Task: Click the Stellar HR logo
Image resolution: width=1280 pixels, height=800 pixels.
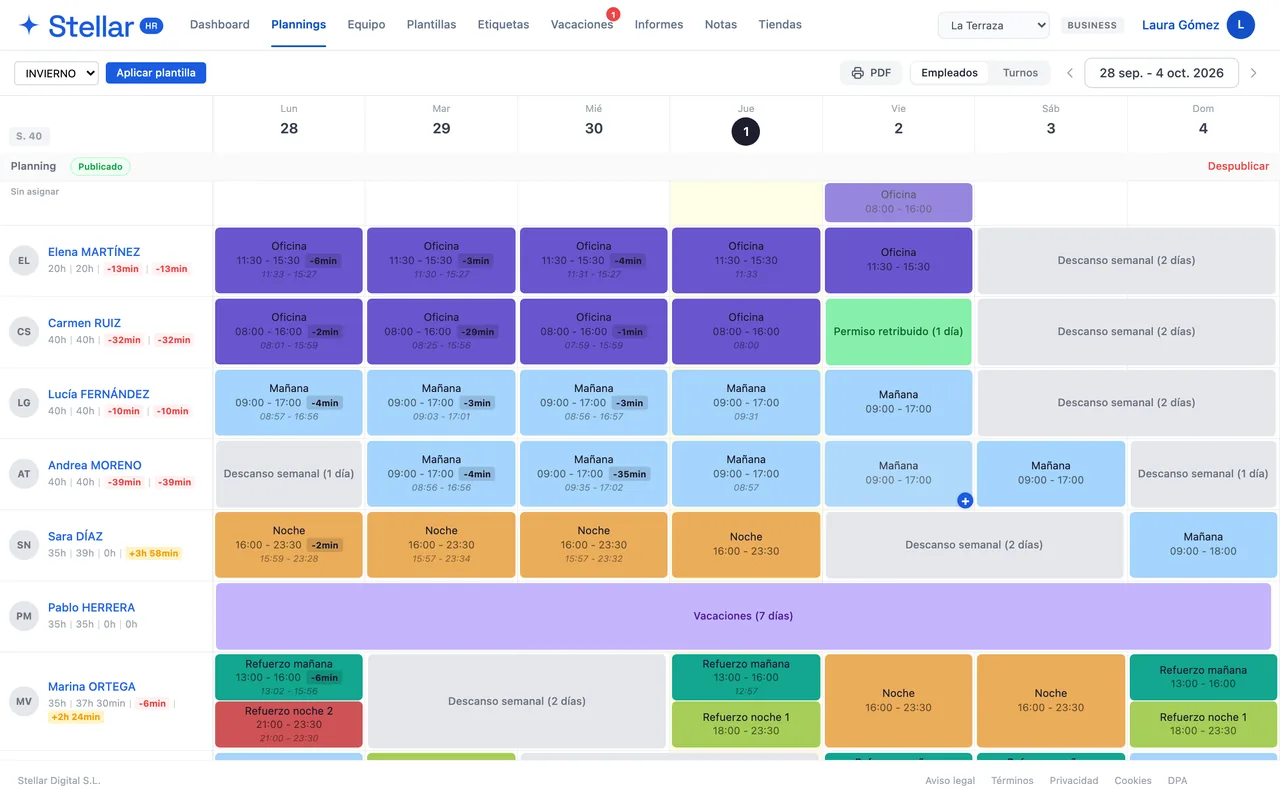Action: pos(91,26)
